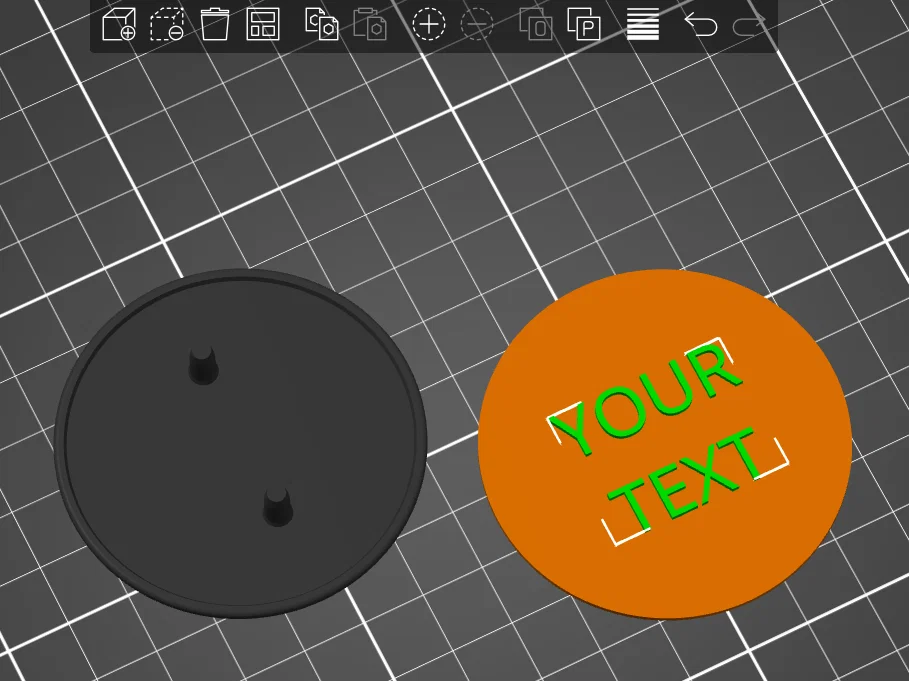Click the Copy icon in toolbar
Image resolution: width=909 pixels, height=681 pixels.
click(322, 24)
